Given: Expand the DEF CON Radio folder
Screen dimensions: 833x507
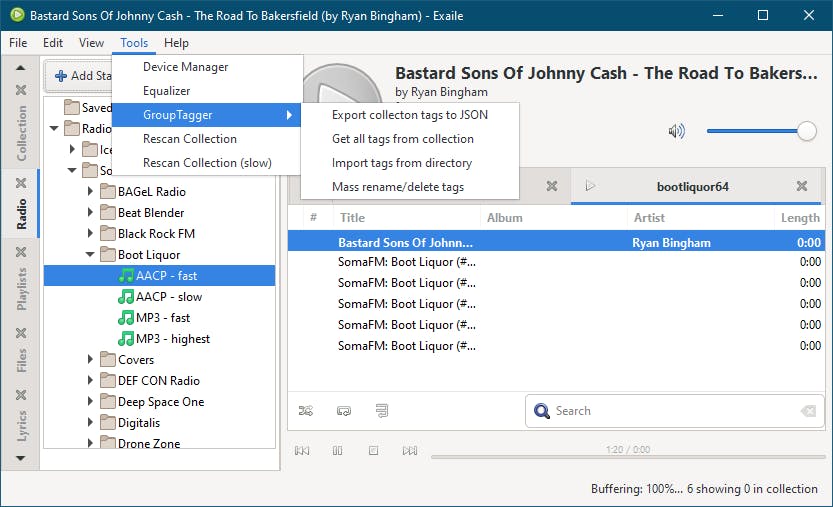Looking at the screenshot, I should pos(92,381).
